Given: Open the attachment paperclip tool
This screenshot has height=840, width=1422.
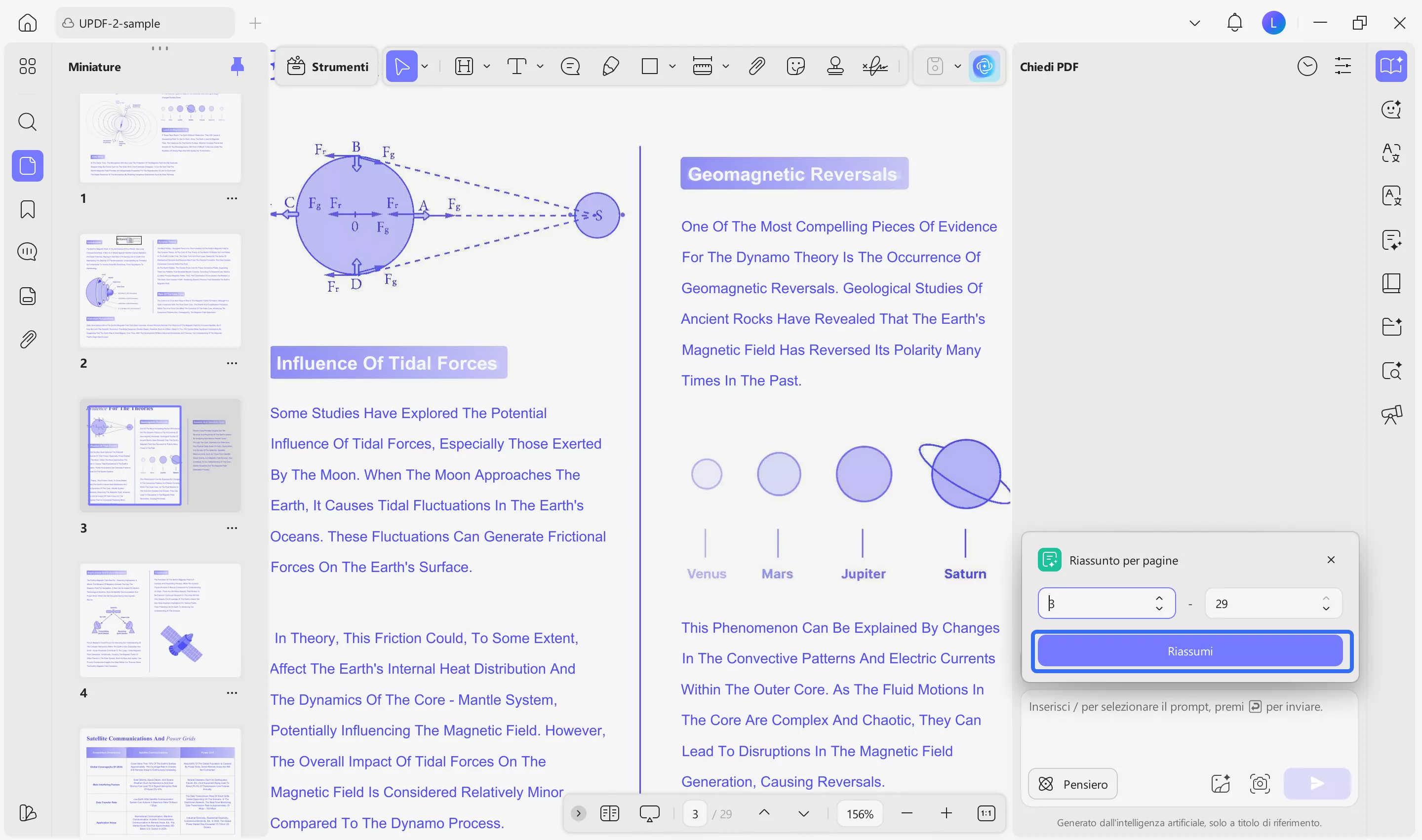Looking at the screenshot, I should (x=756, y=66).
